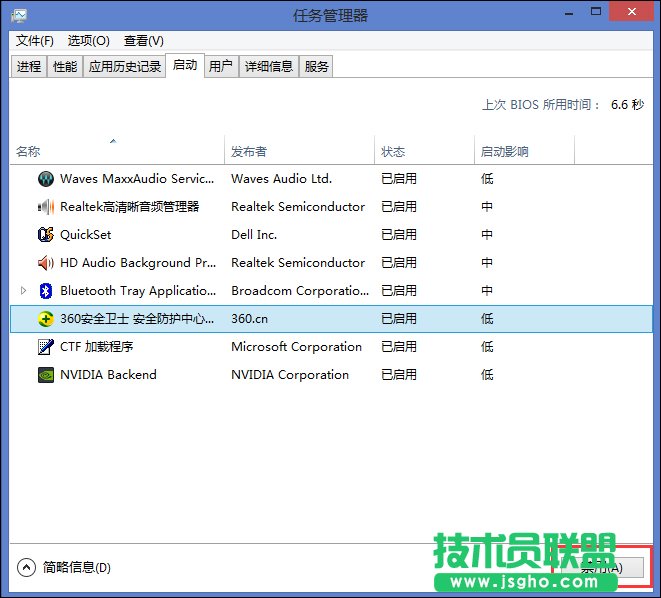The image size is (661, 598).
Task: Click the CTF 加载程序 icon
Action: click(x=45, y=347)
